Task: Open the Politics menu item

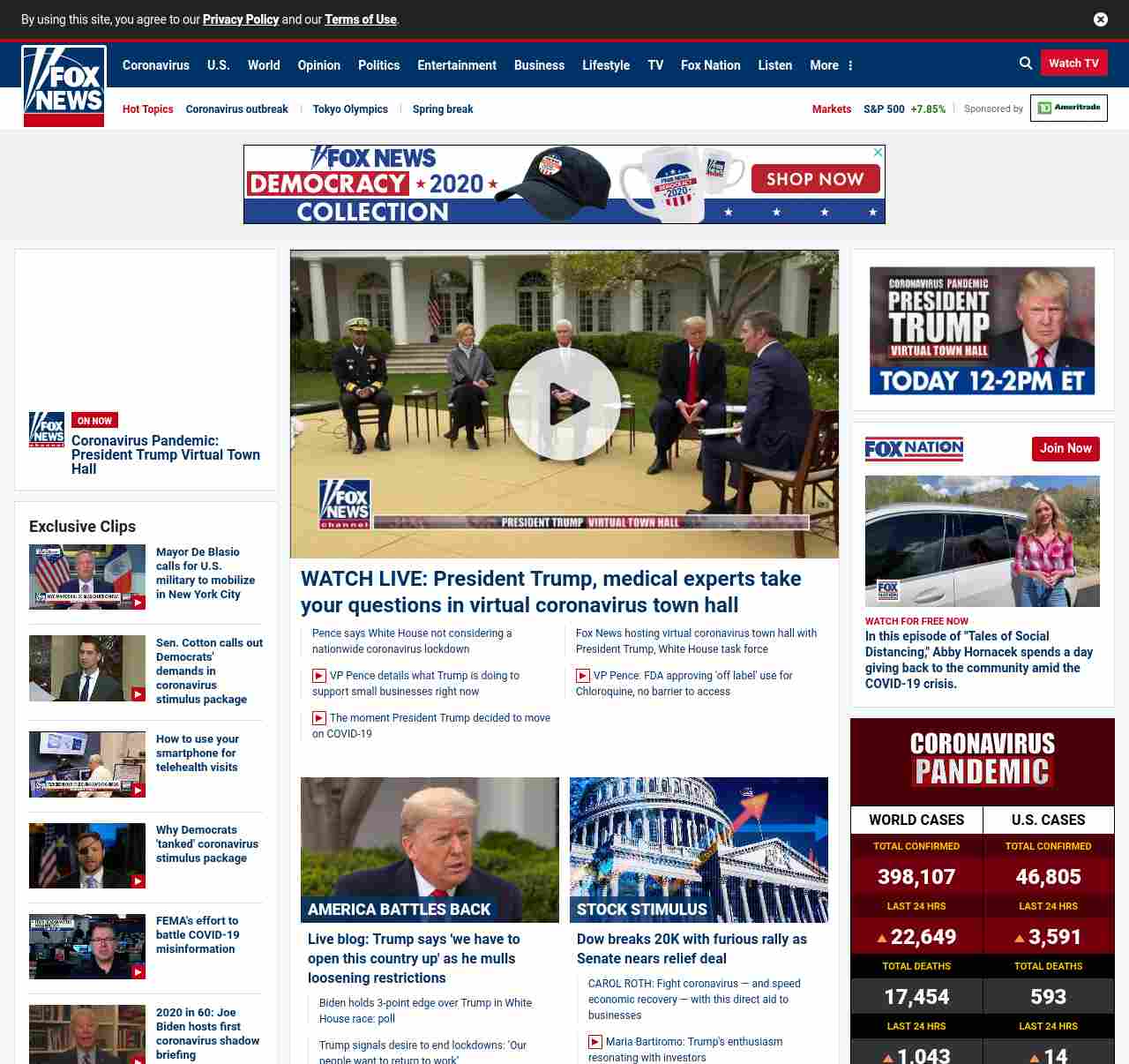Action: click(378, 65)
